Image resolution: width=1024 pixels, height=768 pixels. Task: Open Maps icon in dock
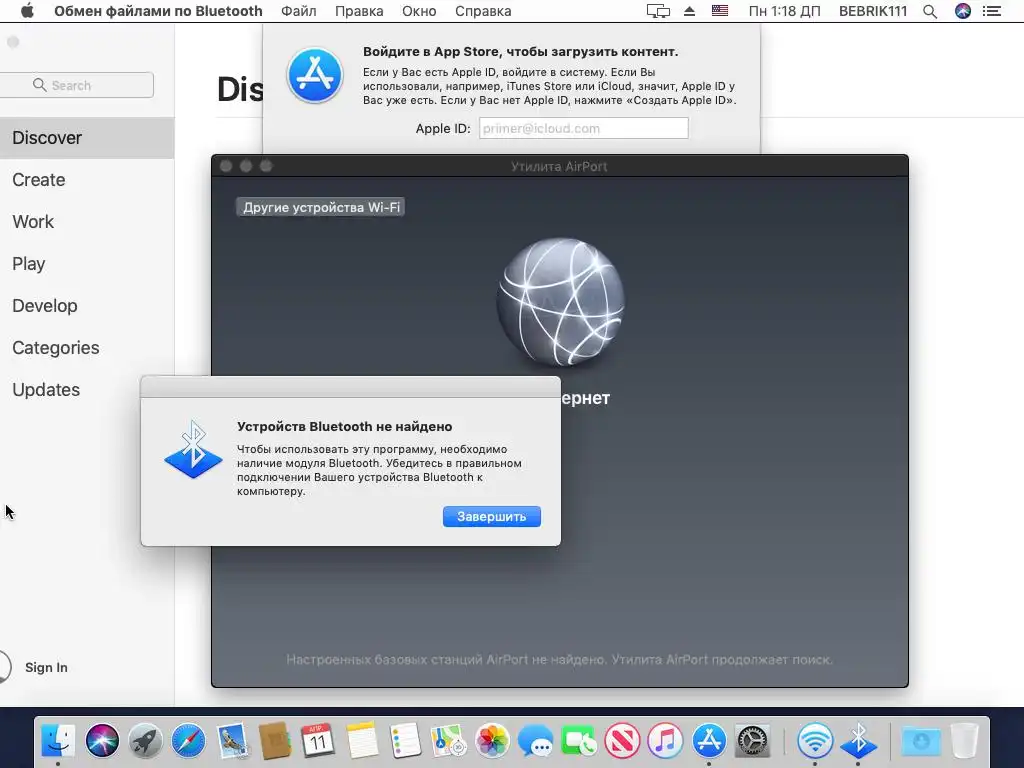point(448,741)
